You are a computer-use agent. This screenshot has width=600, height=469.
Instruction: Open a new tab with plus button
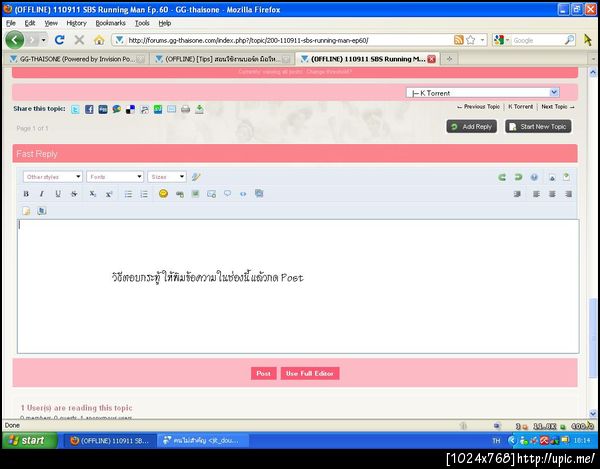(x=450, y=59)
